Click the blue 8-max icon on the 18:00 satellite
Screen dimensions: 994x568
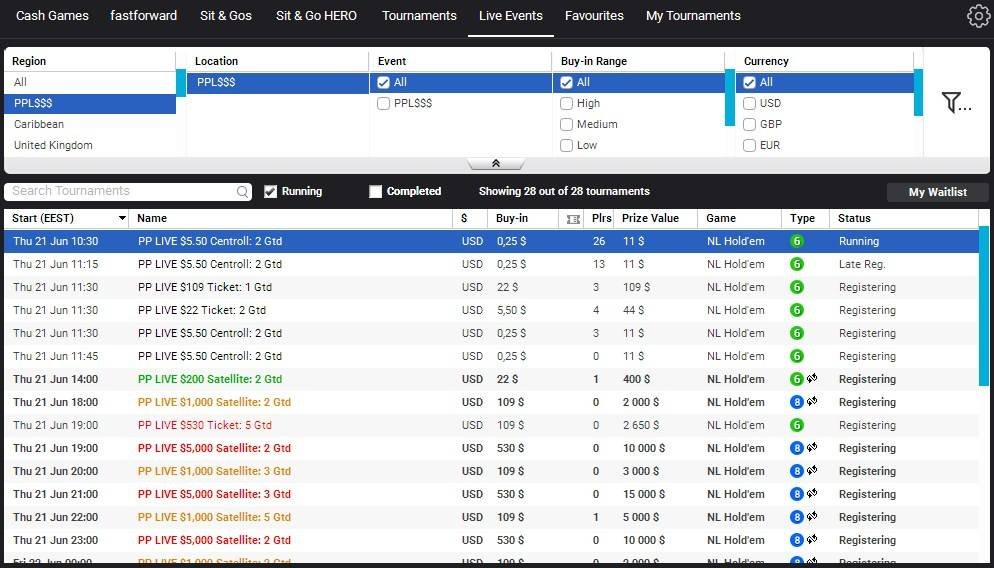pyautogui.click(x=797, y=402)
